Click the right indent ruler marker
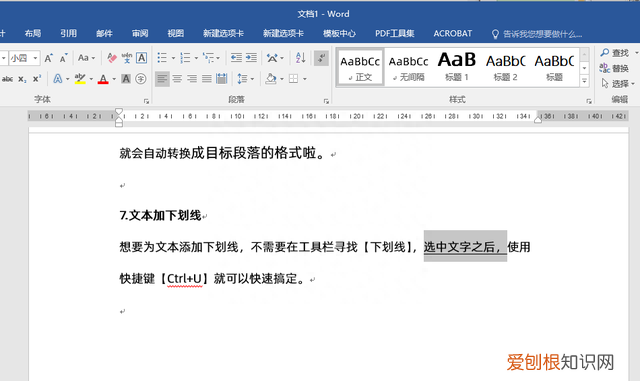 click(x=538, y=120)
